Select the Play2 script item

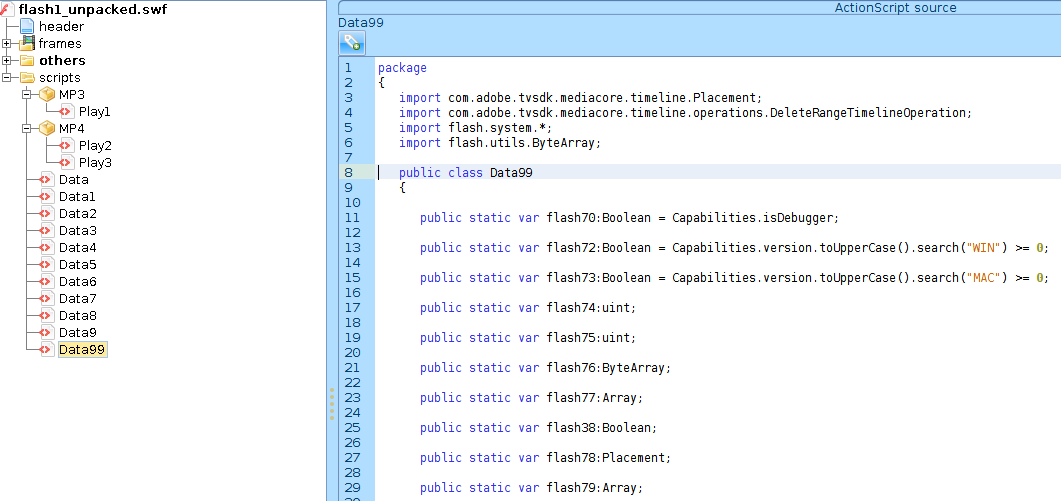[95, 145]
